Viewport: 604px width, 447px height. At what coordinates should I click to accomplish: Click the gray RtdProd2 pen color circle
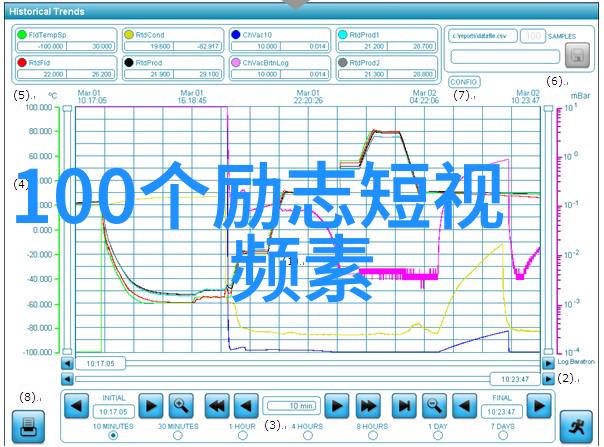(342, 62)
